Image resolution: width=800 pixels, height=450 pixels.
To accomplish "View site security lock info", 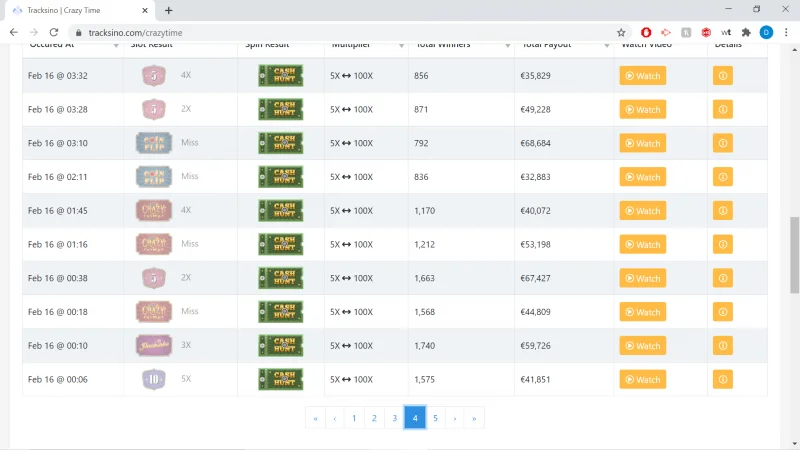I will pos(78,33).
